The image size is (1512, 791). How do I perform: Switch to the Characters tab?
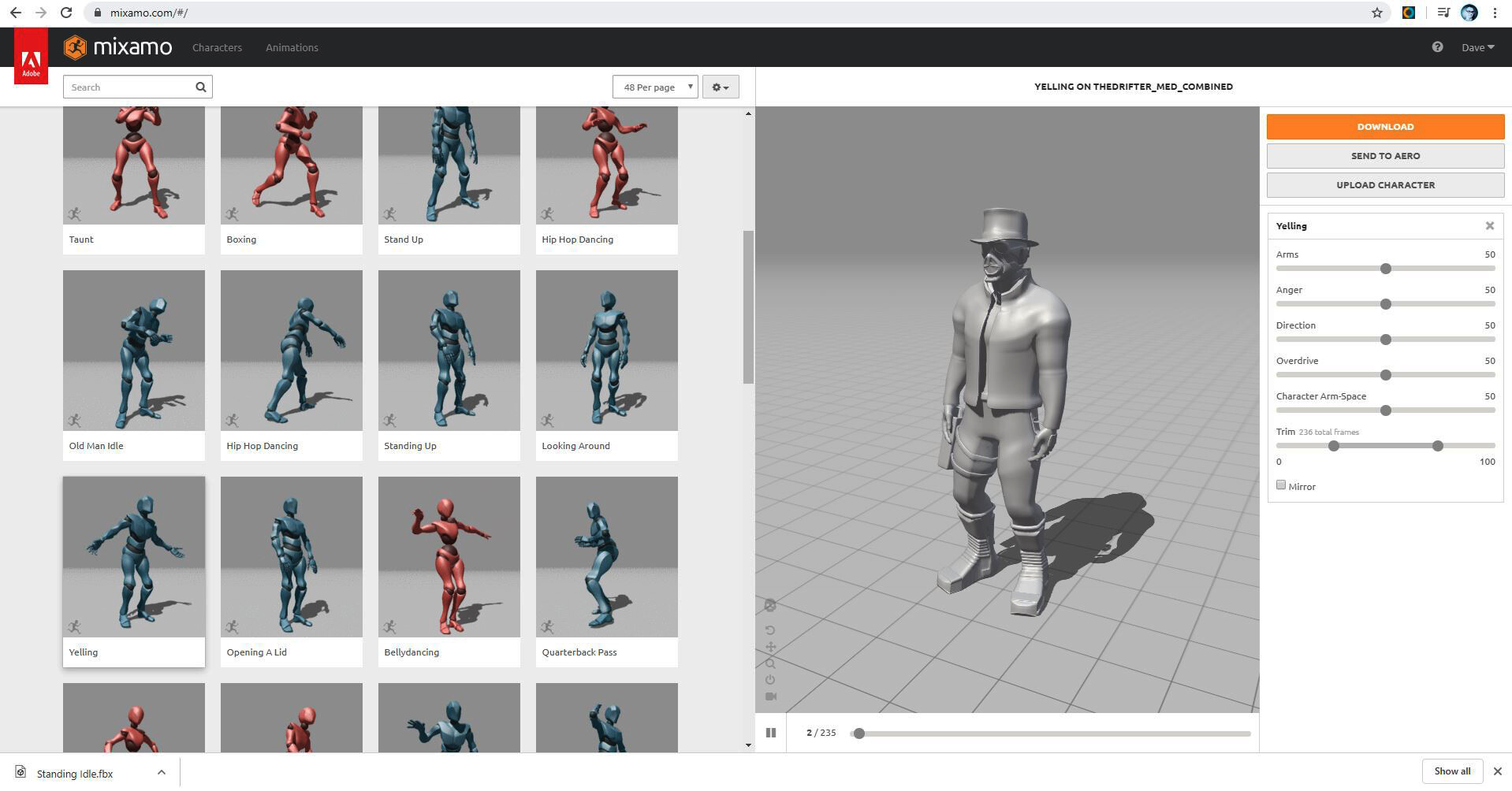[217, 47]
